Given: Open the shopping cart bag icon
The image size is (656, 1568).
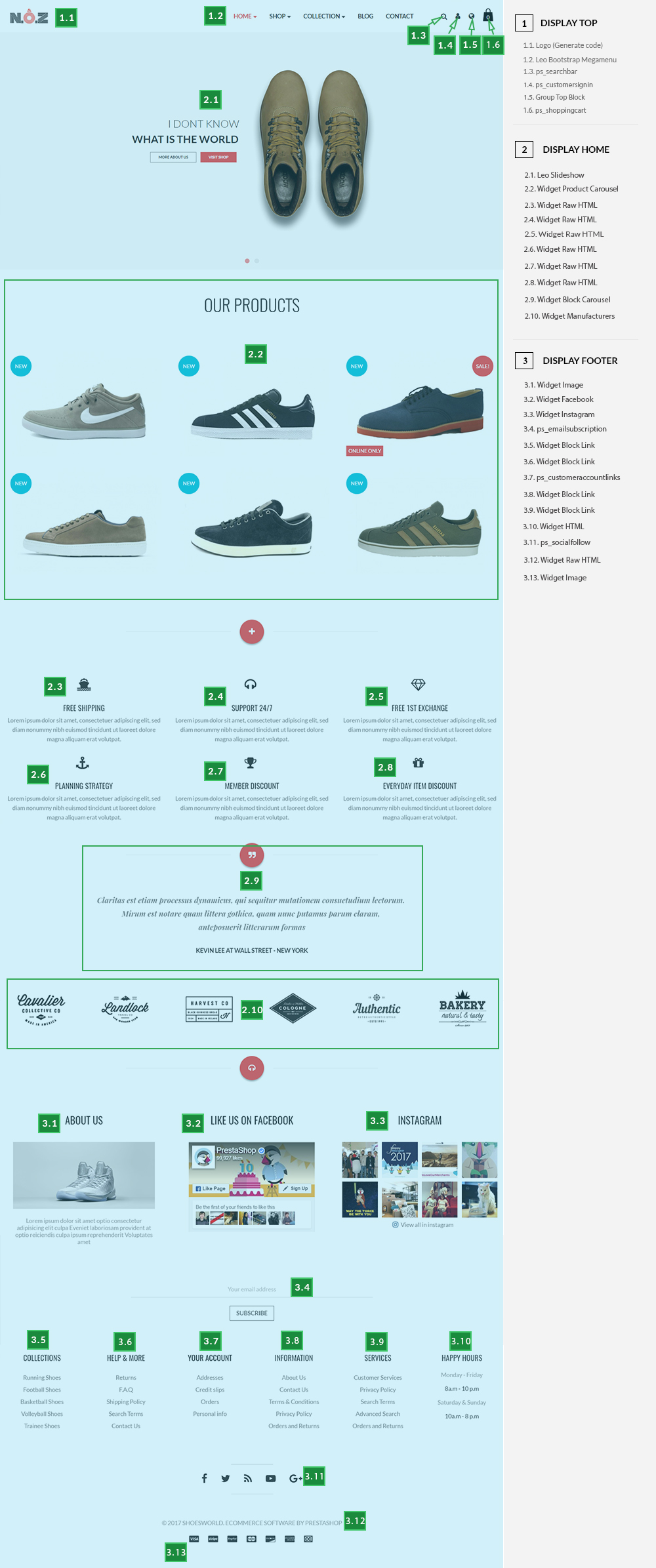Looking at the screenshot, I should [488, 15].
